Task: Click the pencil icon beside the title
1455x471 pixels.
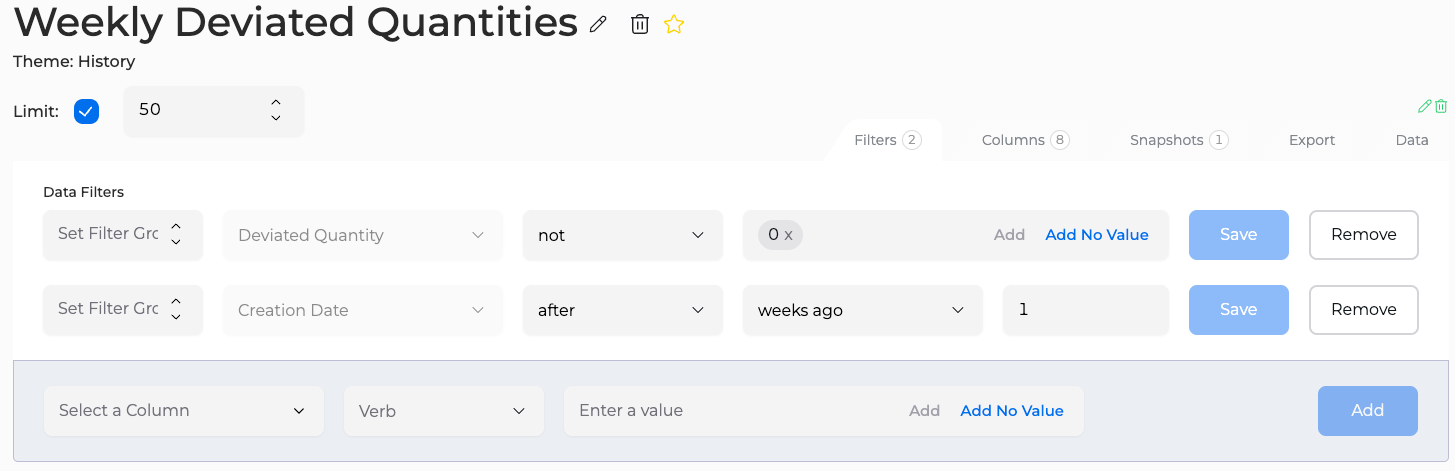Action: pyautogui.click(x=598, y=25)
